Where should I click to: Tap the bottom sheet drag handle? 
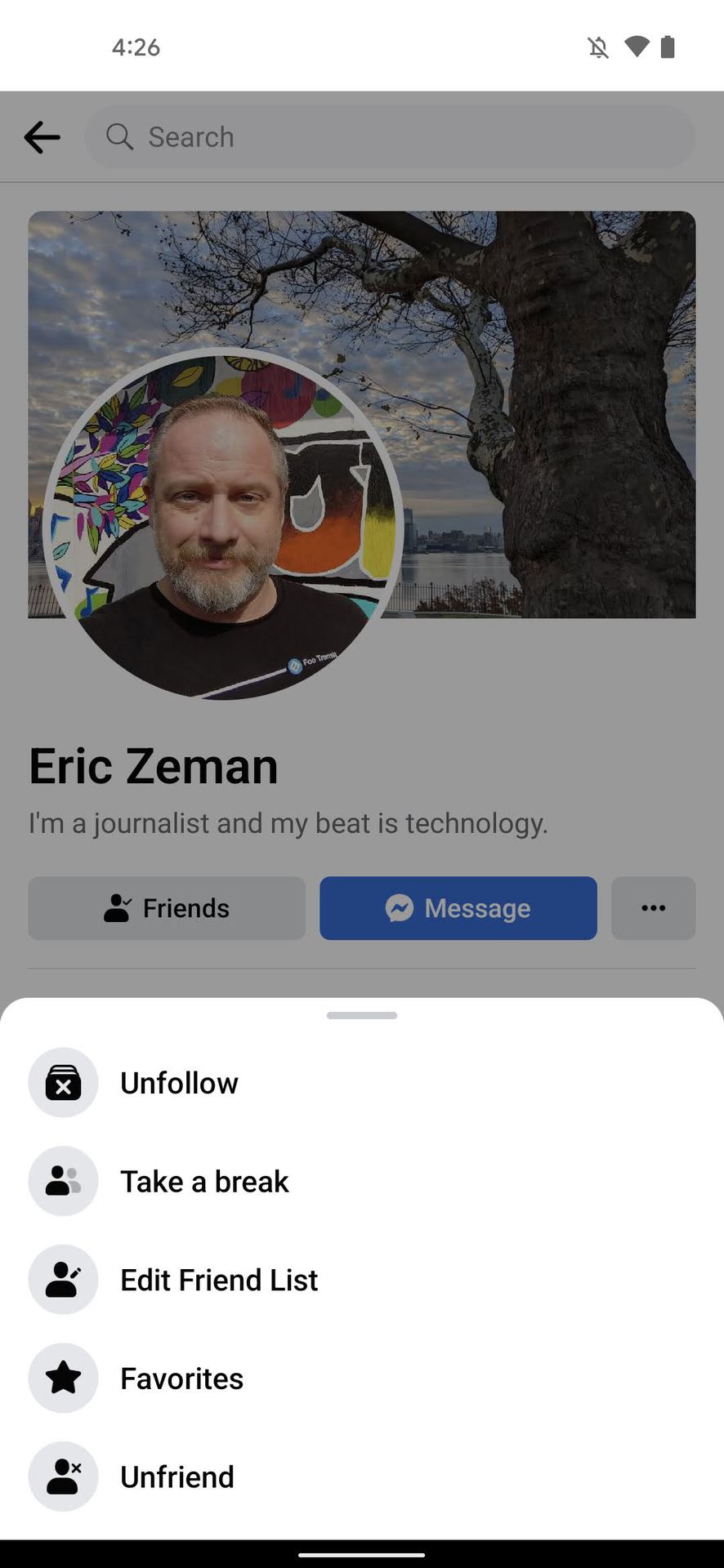[362, 1015]
